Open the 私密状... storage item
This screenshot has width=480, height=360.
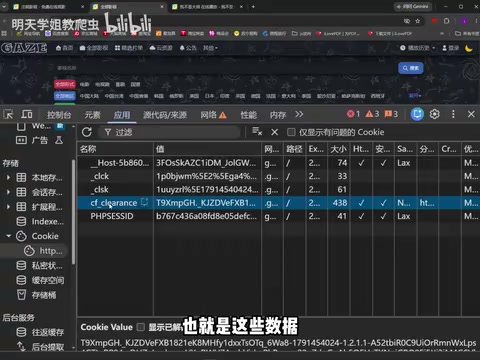[x=40, y=265]
